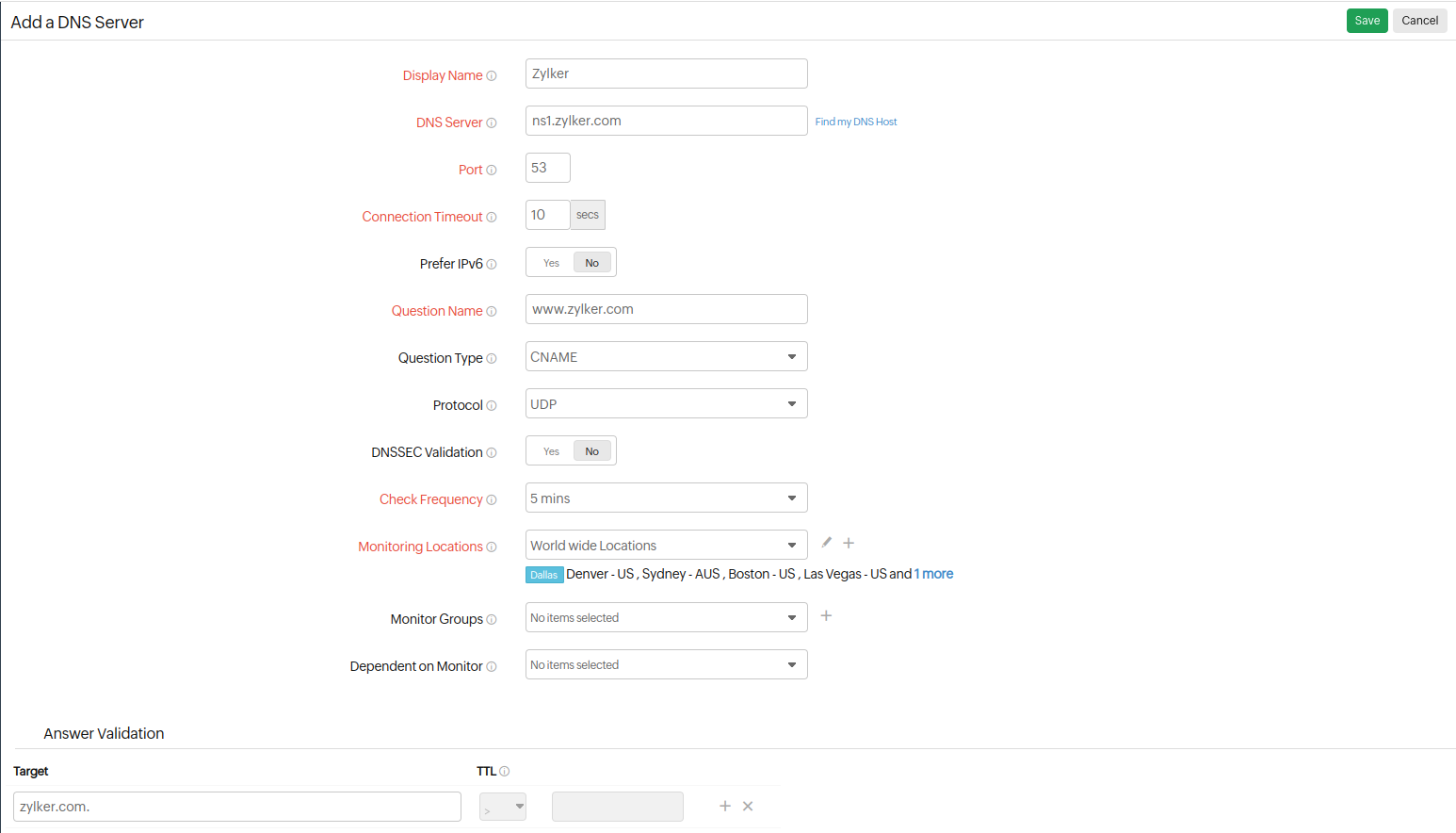Click the Find my DNS Host link
Image resolution: width=1456 pixels, height=833 pixels.
pos(855,122)
